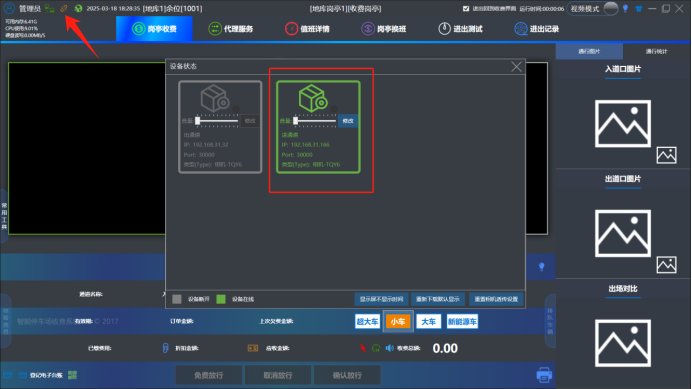Viewport: 692px width, 389px height.
Task: Open the orange chain-link device status icon
Action: pyautogui.click(x=64, y=8)
